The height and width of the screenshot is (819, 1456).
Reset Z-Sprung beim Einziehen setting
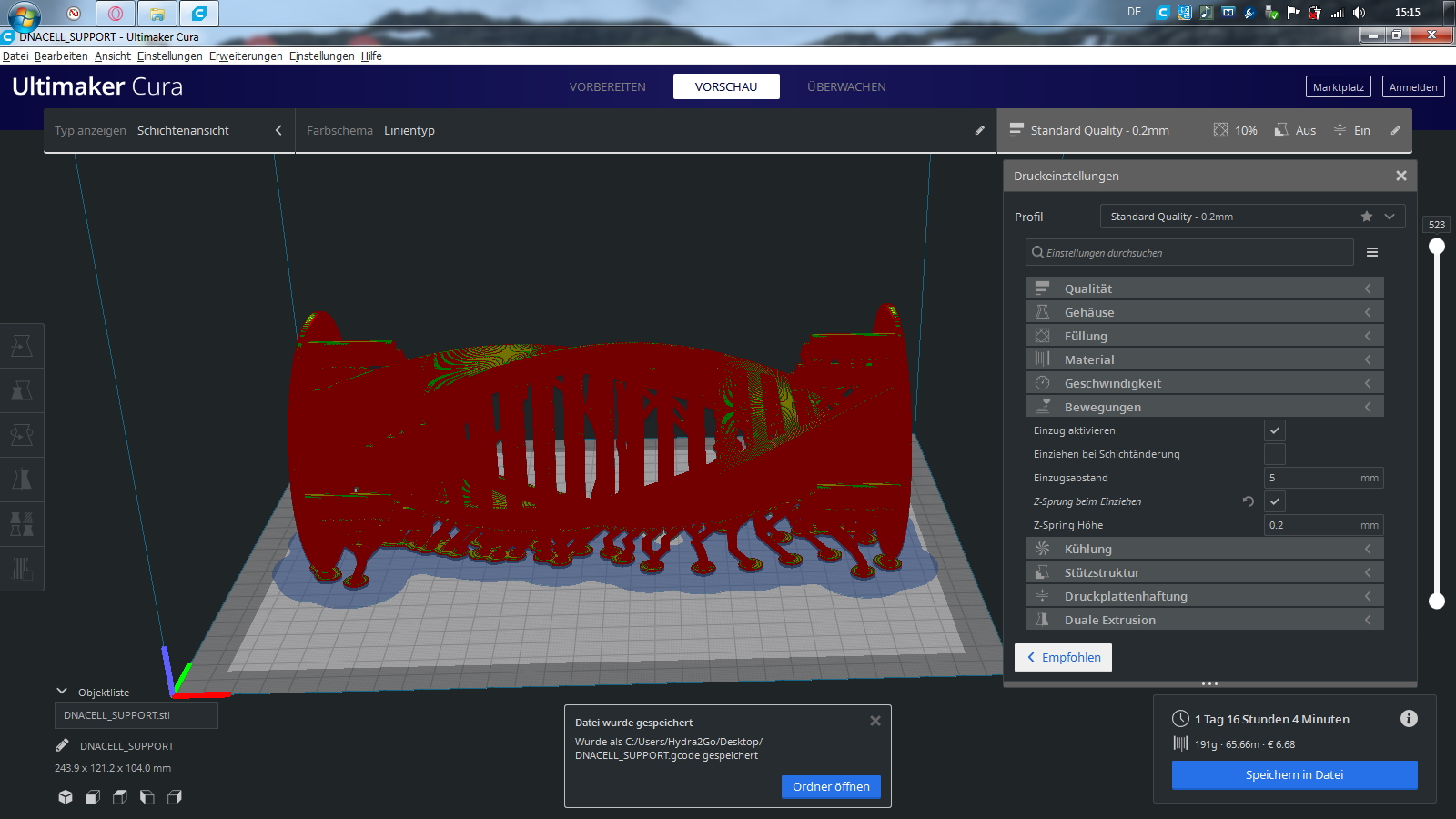[1249, 501]
